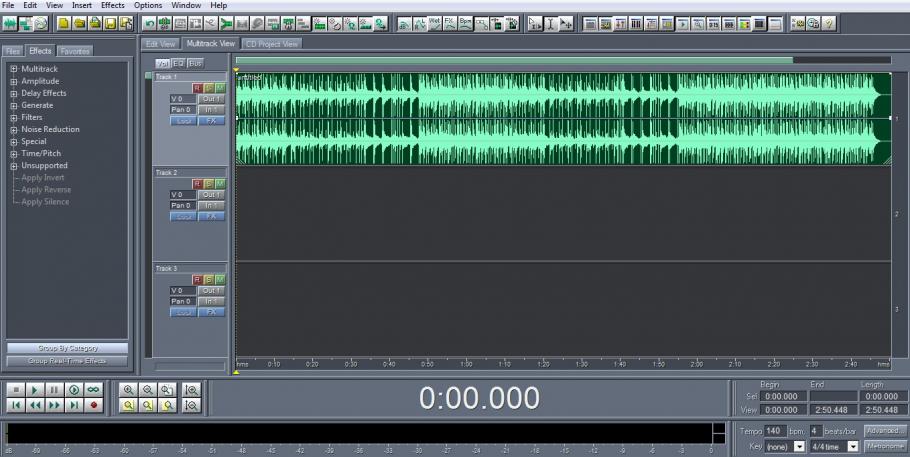
Task: Click the Help question mark toolbar icon
Action: pyautogui.click(x=829, y=21)
